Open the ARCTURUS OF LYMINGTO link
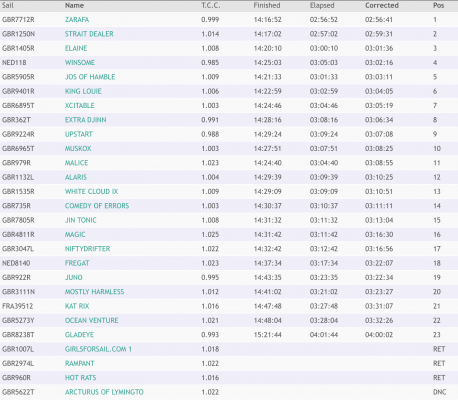This screenshot has height=400, width=458. point(104,392)
